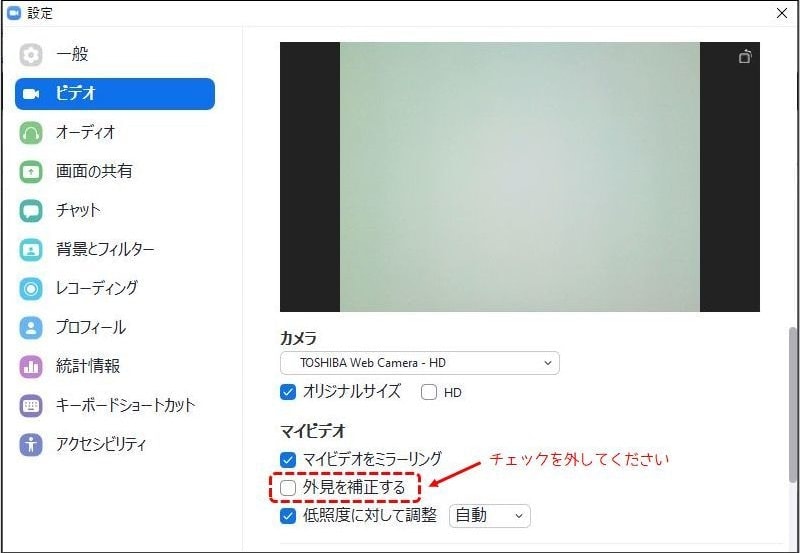Expand the 自動 low-light dropdown

point(489,516)
